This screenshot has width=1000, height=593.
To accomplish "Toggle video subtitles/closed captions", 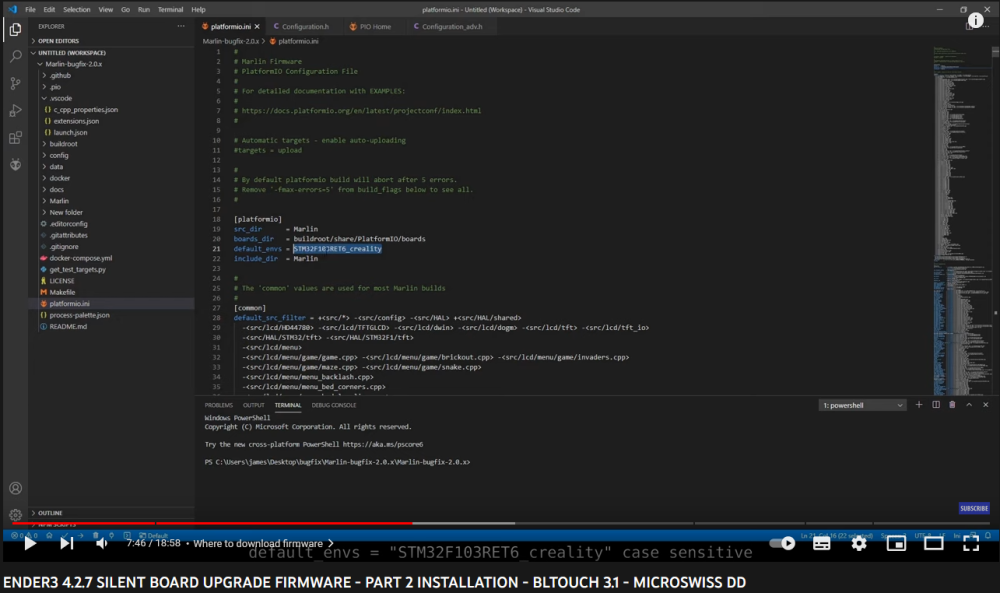I will [821, 544].
